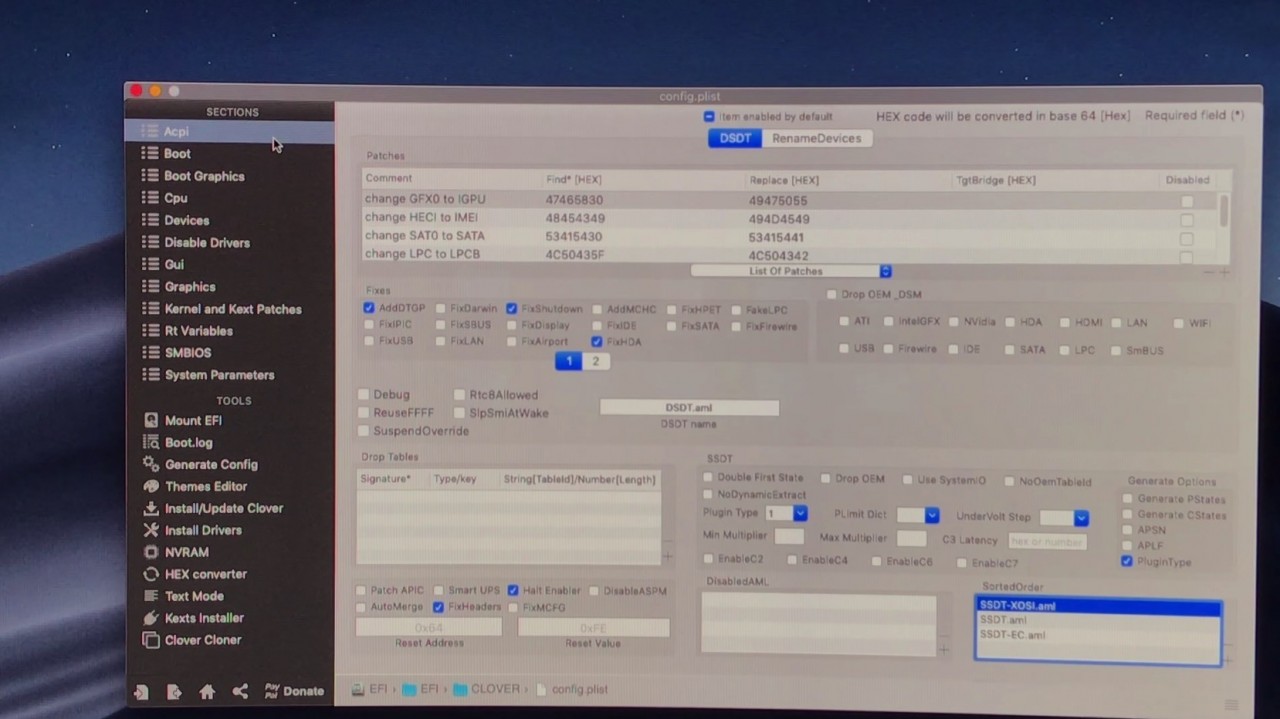
Task: Open the Plugin Type dropdown
Action: 786,513
